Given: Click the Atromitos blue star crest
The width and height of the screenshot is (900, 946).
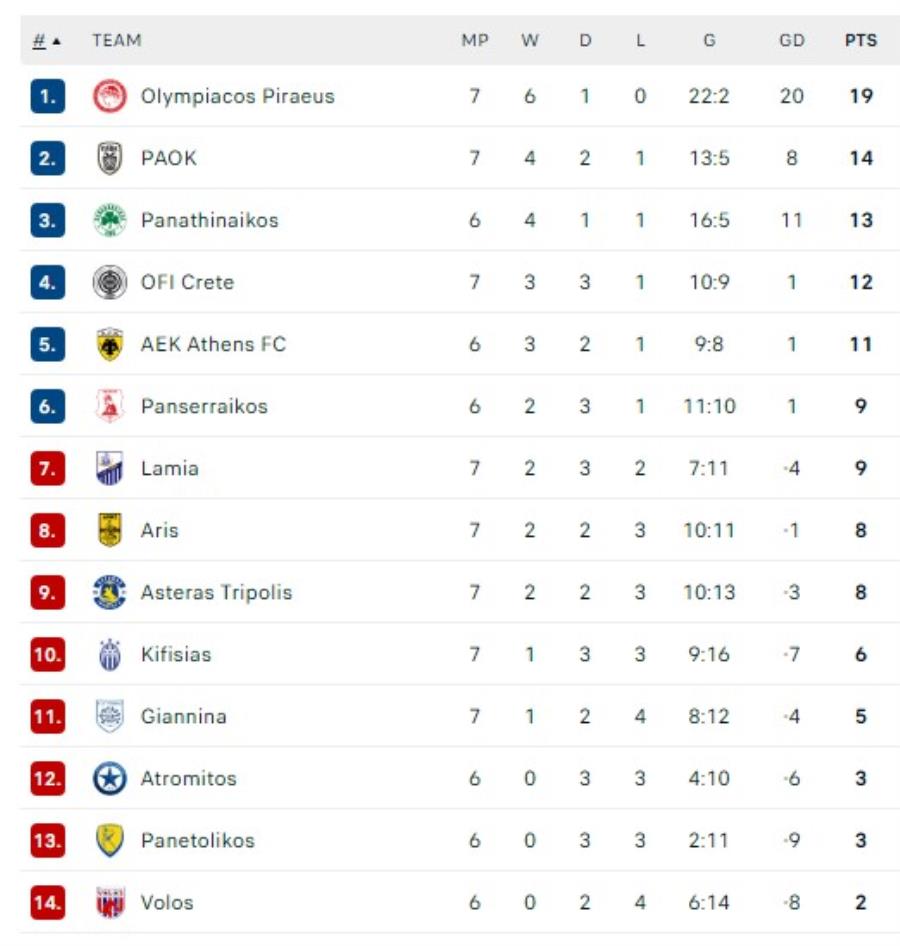Looking at the screenshot, I should (x=109, y=779).
